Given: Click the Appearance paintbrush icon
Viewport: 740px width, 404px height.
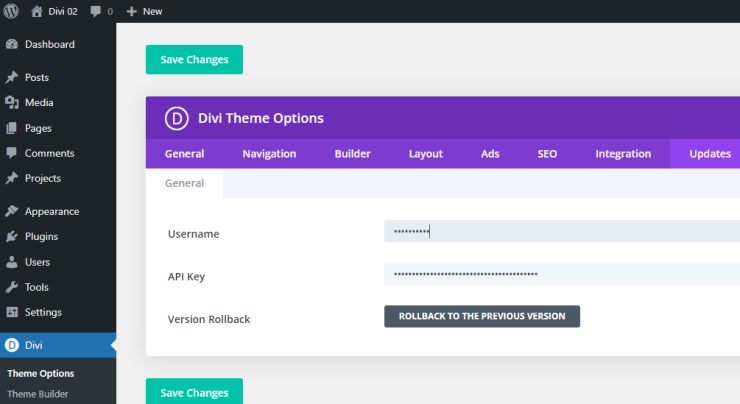Looking at the screenshot, I should pos(12,211).
